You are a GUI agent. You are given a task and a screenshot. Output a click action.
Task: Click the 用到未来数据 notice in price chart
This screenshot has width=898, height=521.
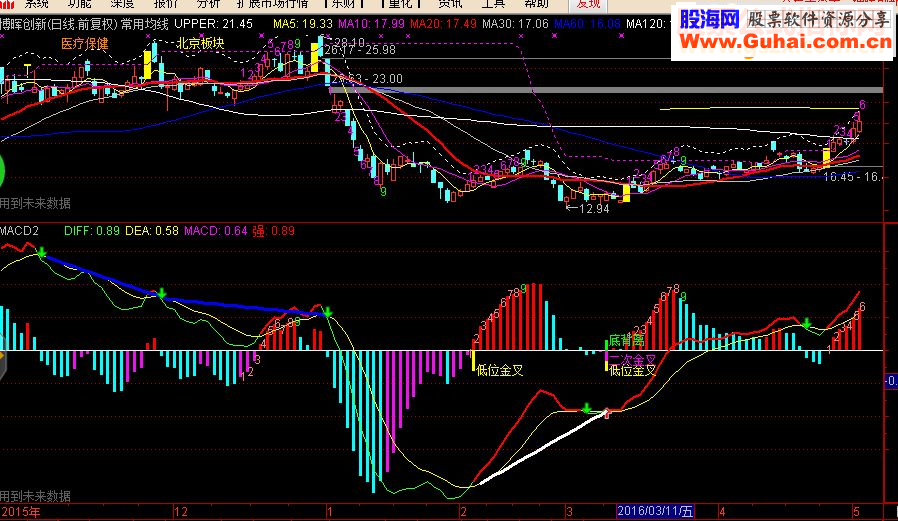(x=36, y=203)
